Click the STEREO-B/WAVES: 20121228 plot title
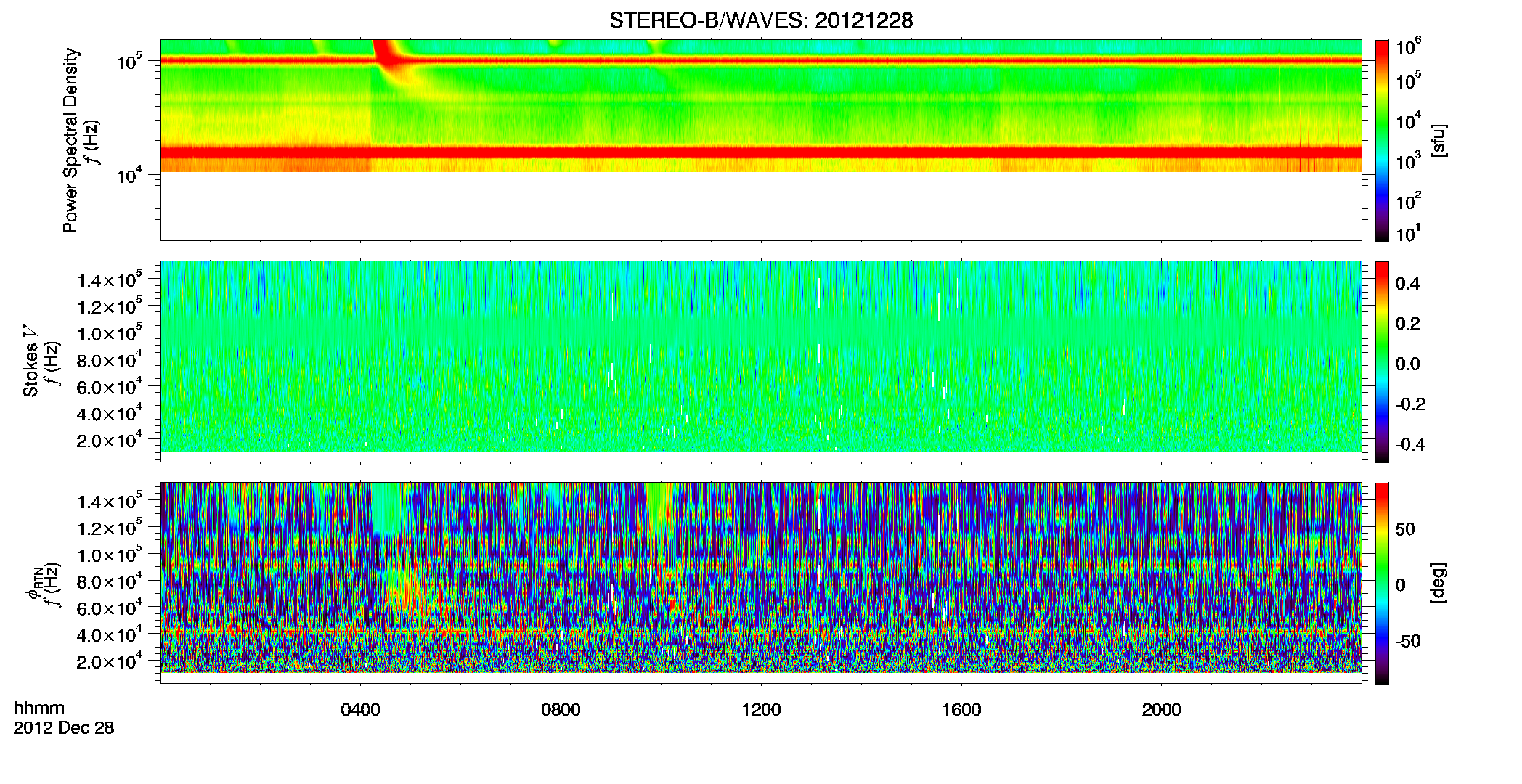Viewport: 1522px width, 784px height. (761, 20)
